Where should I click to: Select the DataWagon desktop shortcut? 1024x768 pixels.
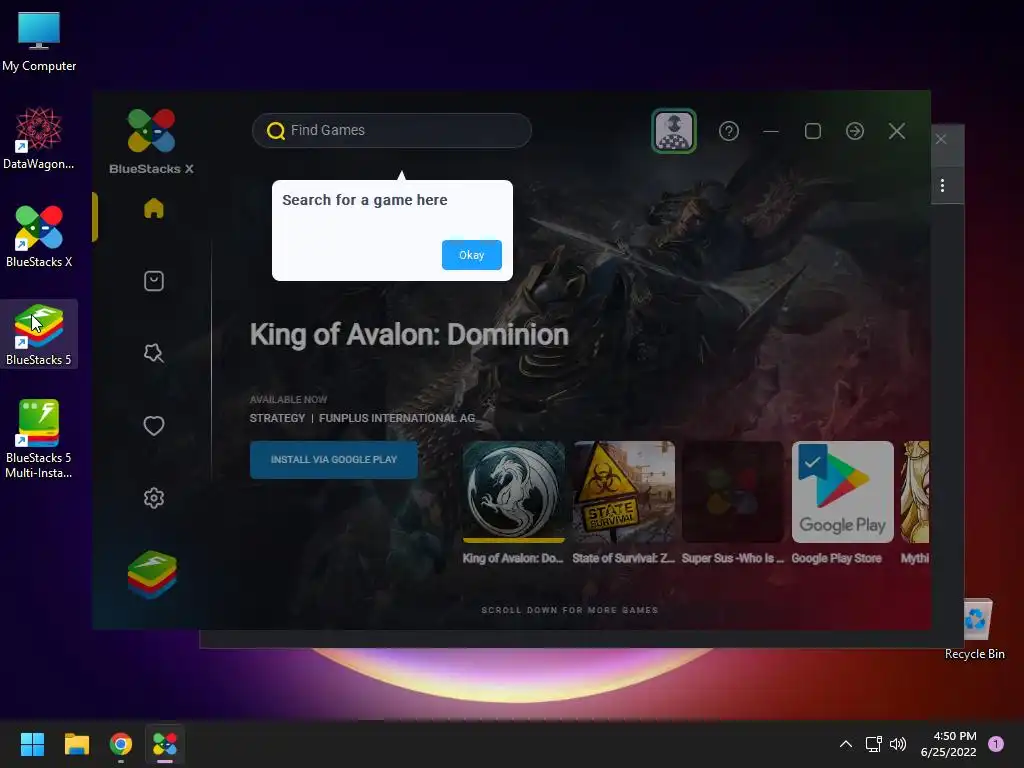(39, 138)
